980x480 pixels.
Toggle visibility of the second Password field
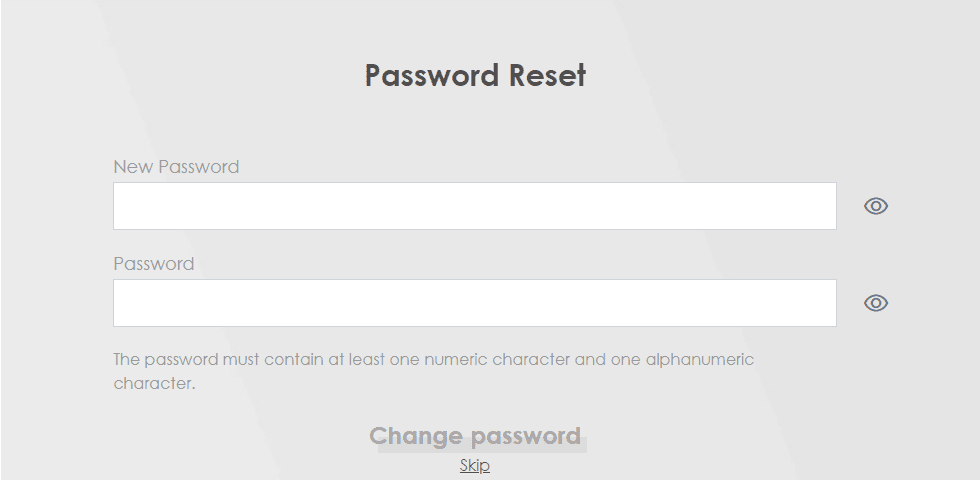point(876,303)
